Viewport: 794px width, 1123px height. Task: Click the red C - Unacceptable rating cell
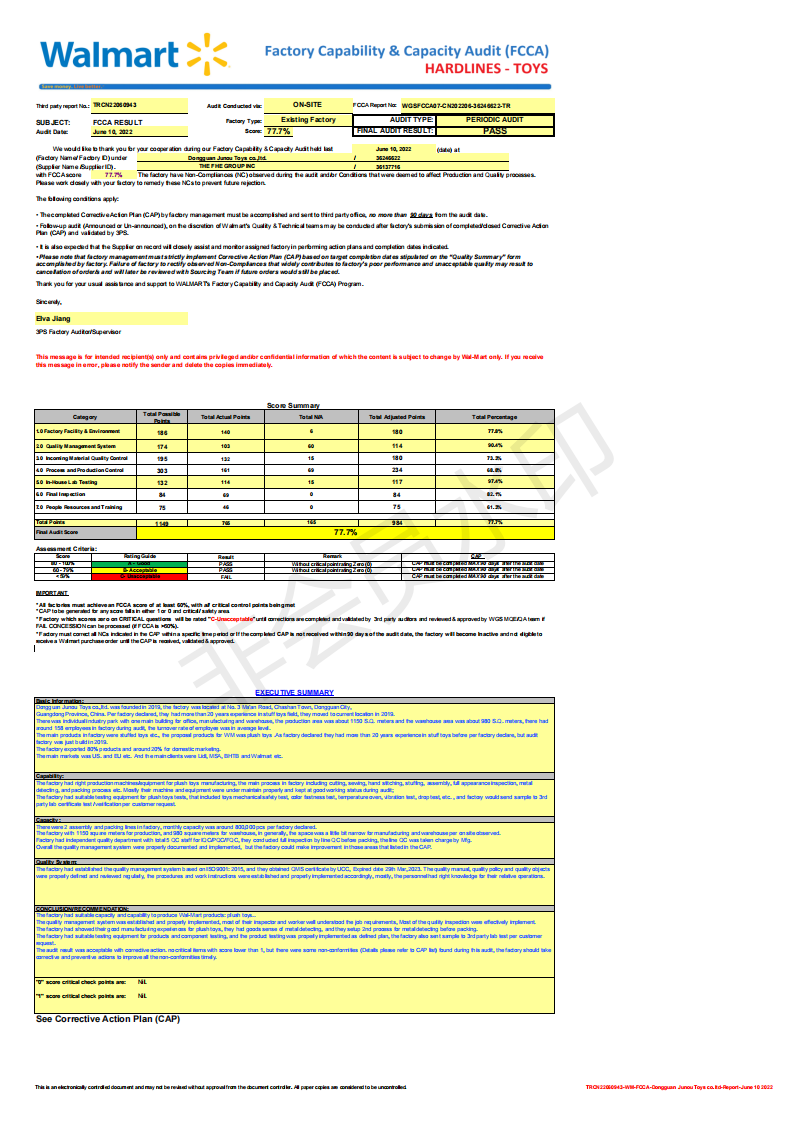click(x=140, y=577)
